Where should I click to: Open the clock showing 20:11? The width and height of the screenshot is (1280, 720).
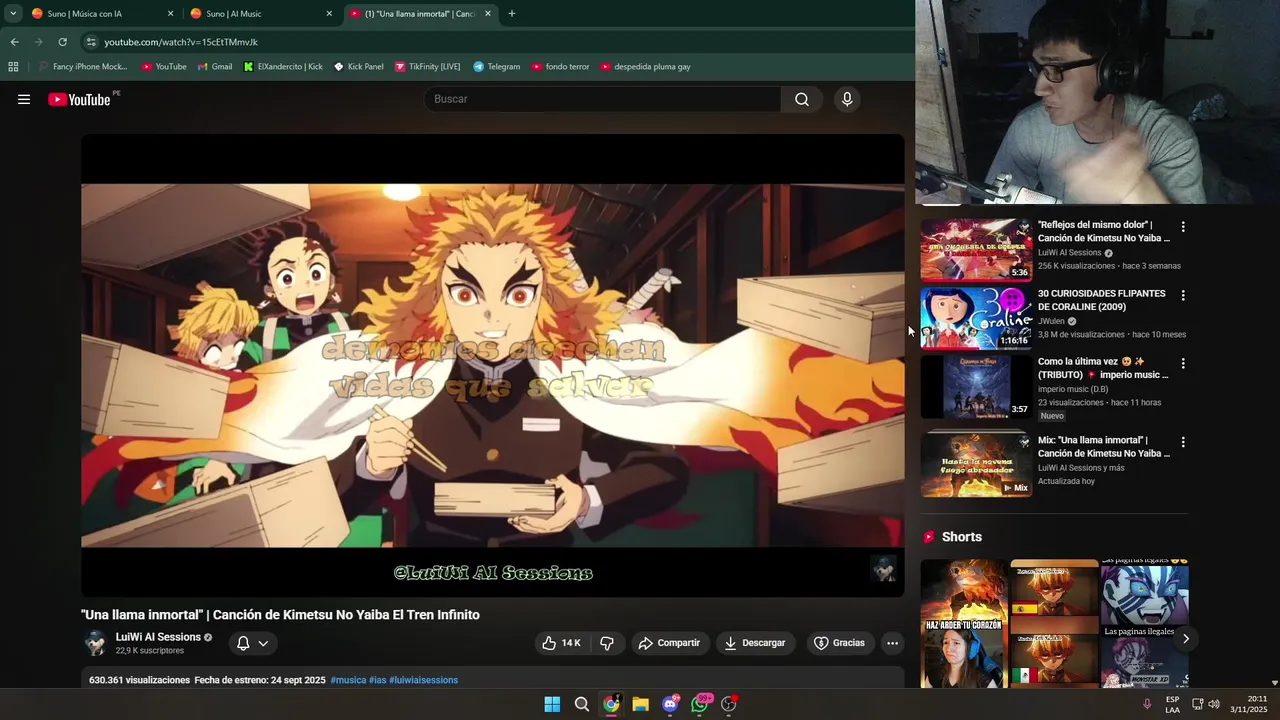point(1249,704)
